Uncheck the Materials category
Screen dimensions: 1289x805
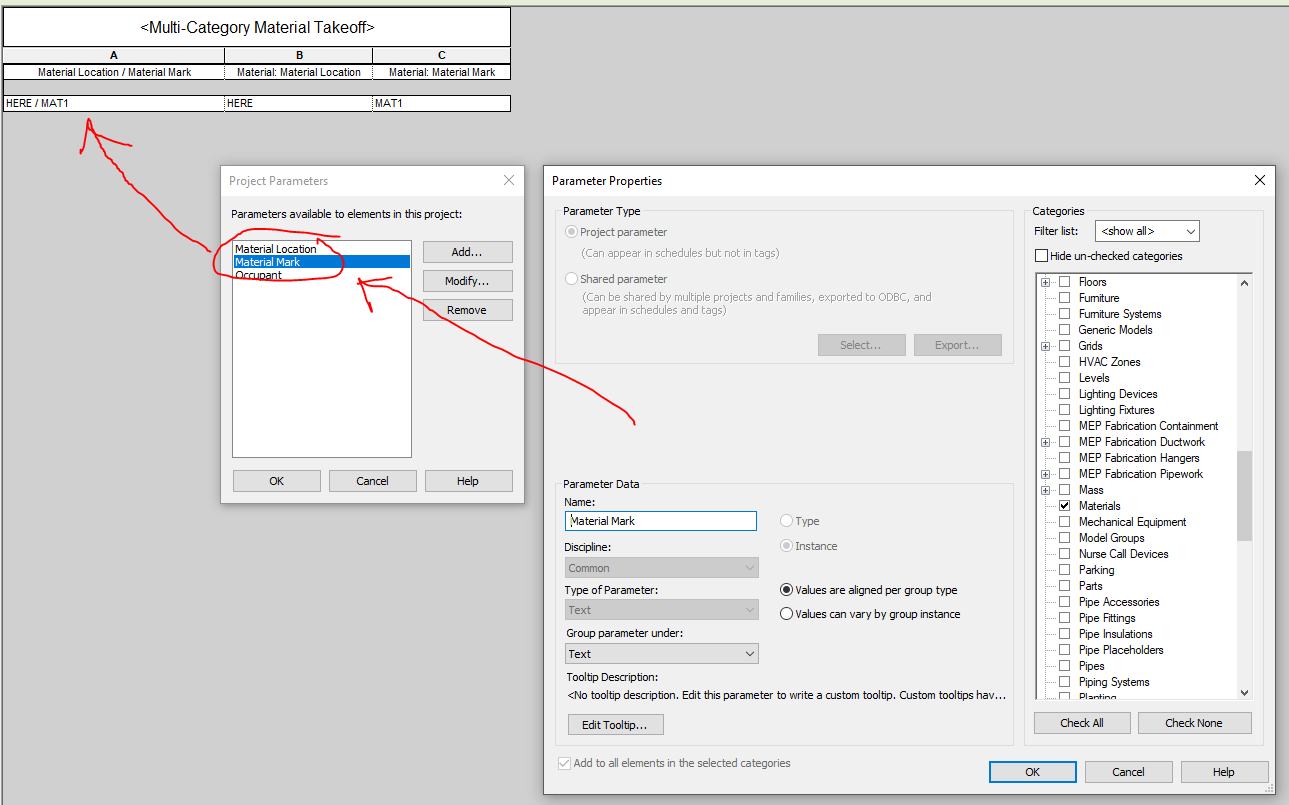[1064, 506]
